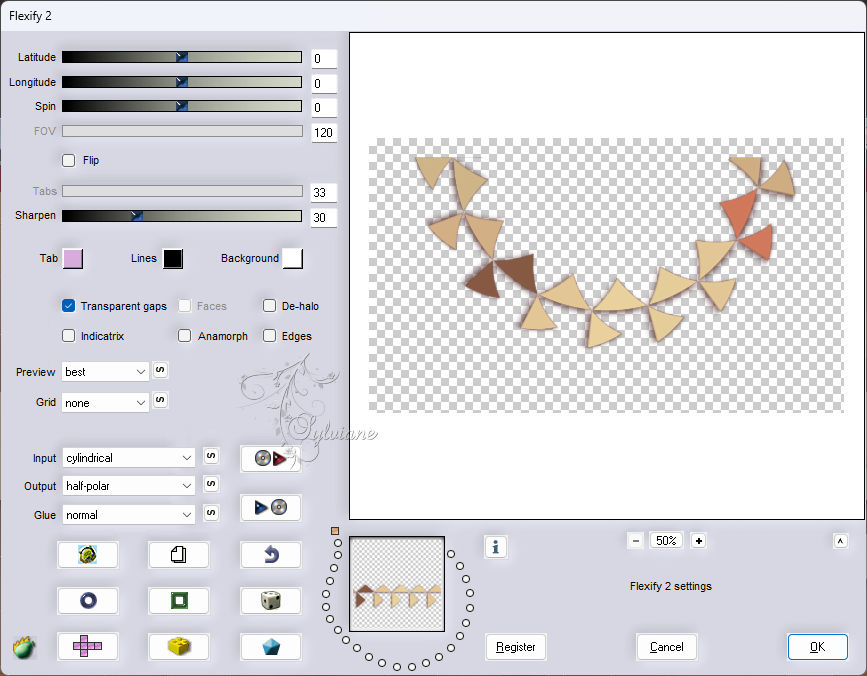This screenshot has width=867, height=676.
Task: Click the small caret button at right
Action: (840, 541)
